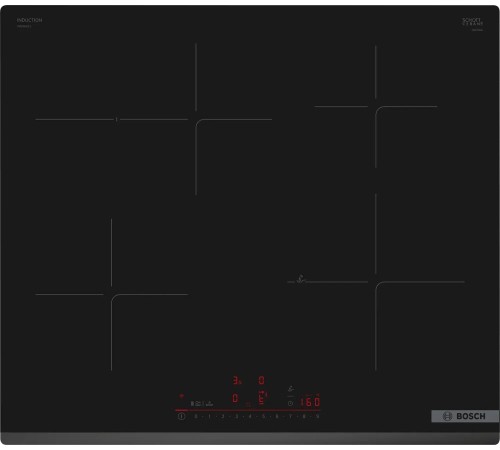Image resolution: width=500 pixels, height=450 pixels.
Task: Tap the power on/off symbol
Action: tap(181, 416)
